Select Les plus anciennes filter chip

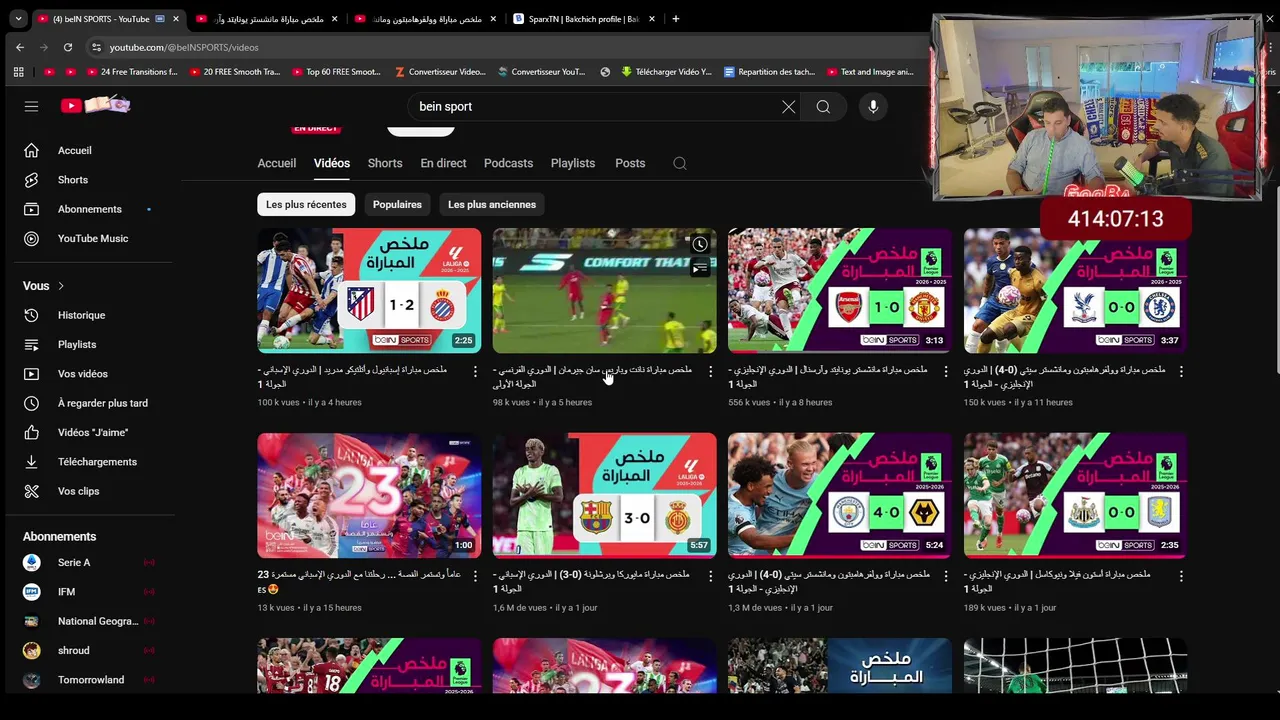tap(492, 204)
